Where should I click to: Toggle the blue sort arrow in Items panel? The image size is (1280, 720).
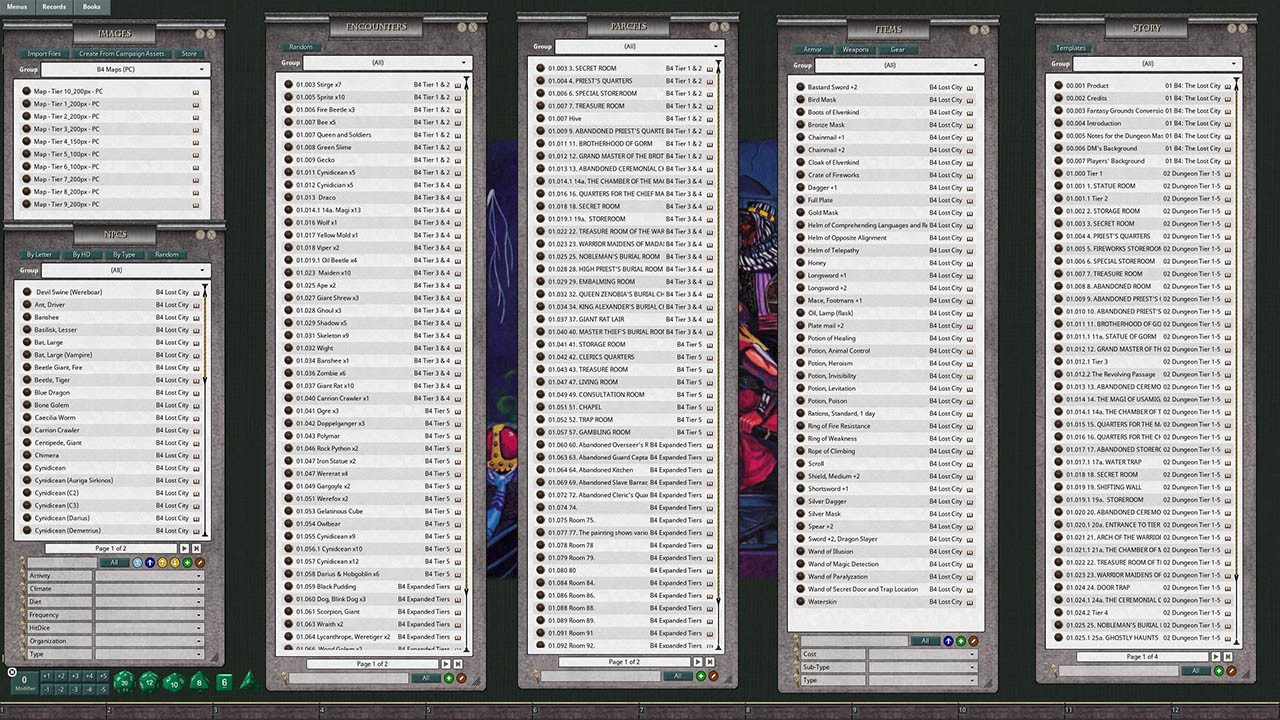[947, 641]
